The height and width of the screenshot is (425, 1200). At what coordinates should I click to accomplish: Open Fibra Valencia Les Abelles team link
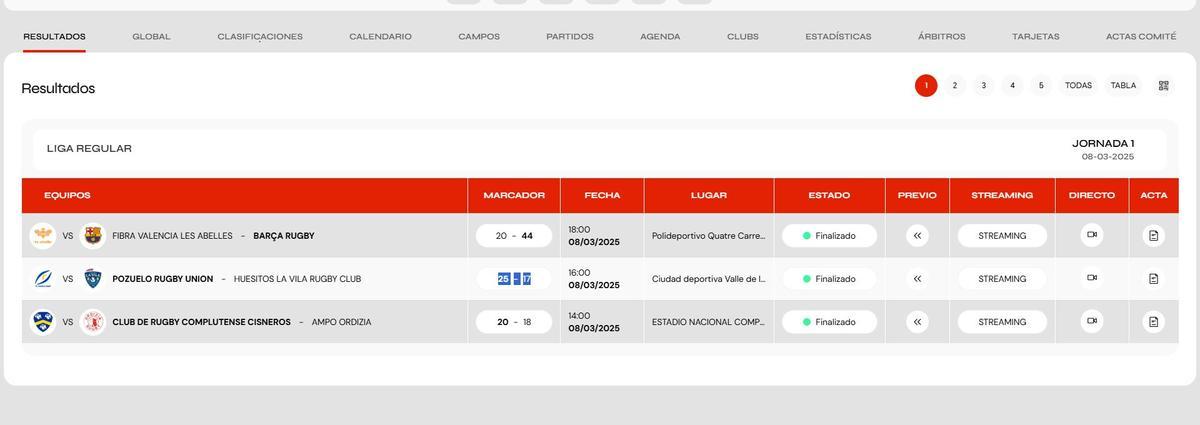172,236
